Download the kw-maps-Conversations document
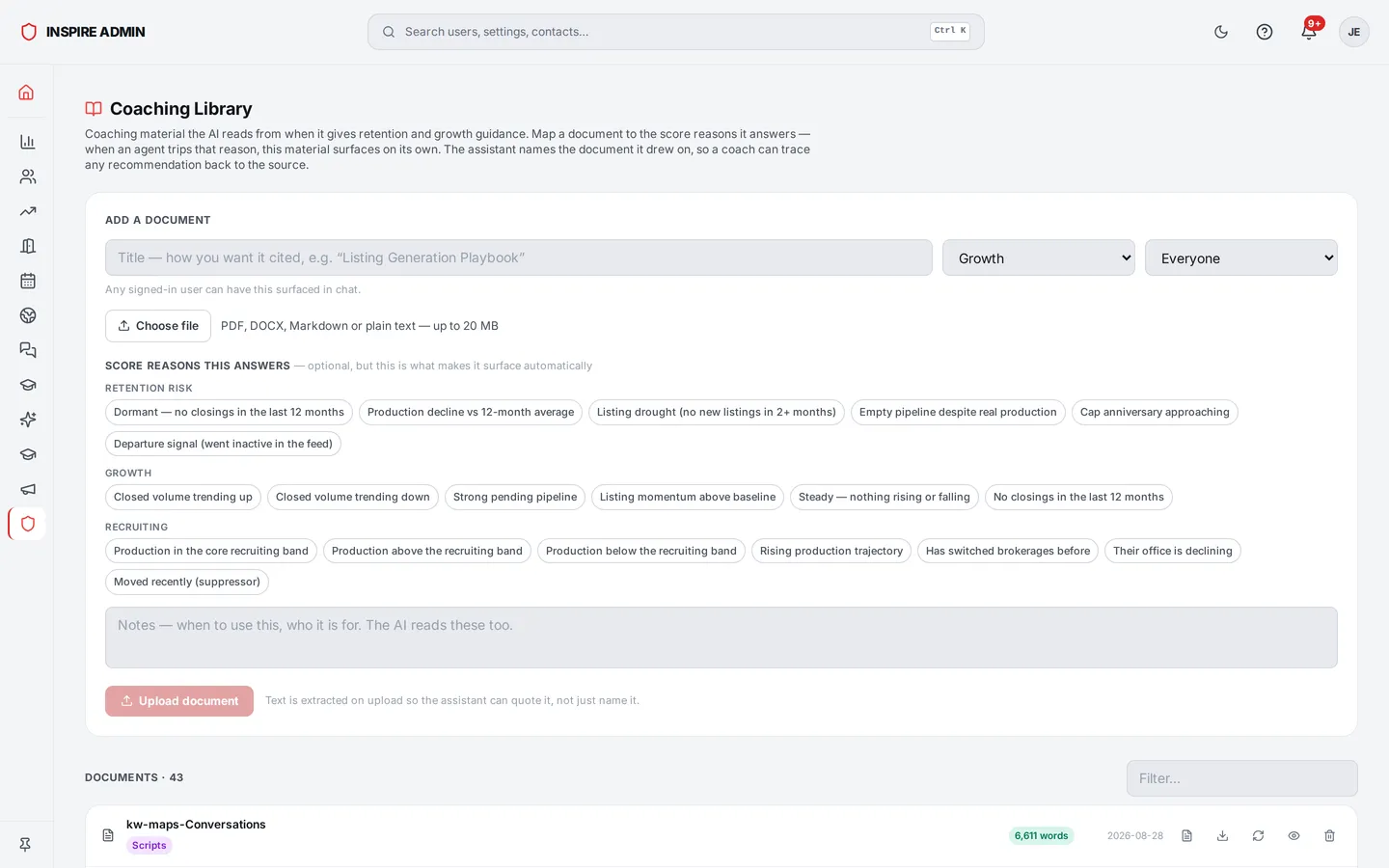Image resolution: width=1389 pixels, height=868 pixels. (1222, 836)
